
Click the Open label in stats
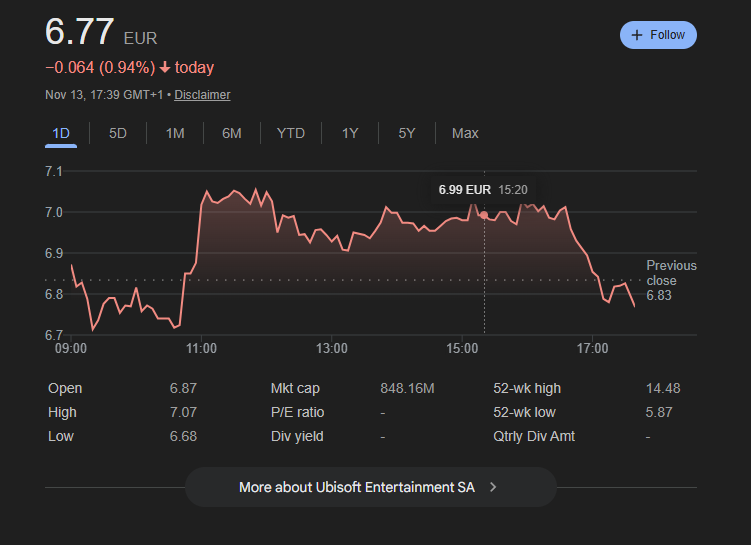(x=65, y=388)
